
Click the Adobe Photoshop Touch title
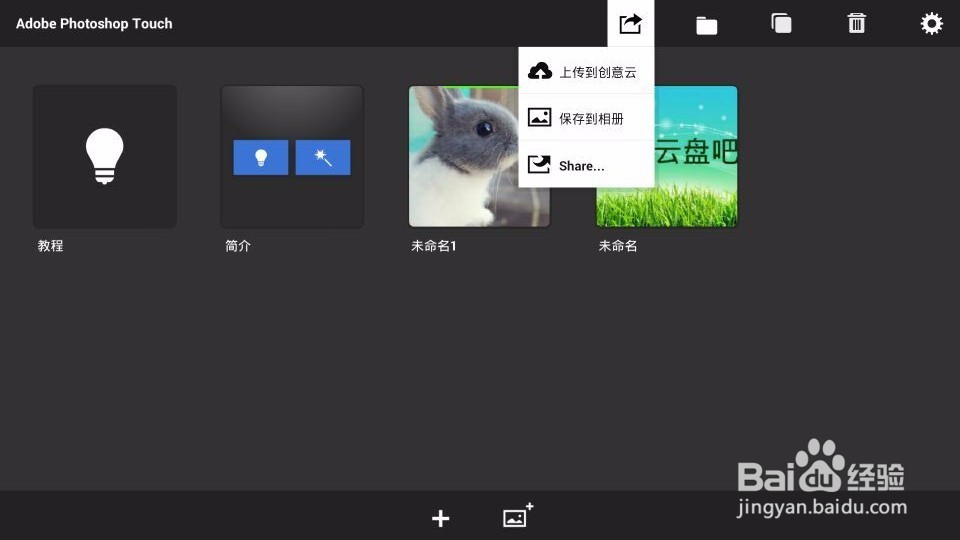pyautogui.click(x=94, y=23)
